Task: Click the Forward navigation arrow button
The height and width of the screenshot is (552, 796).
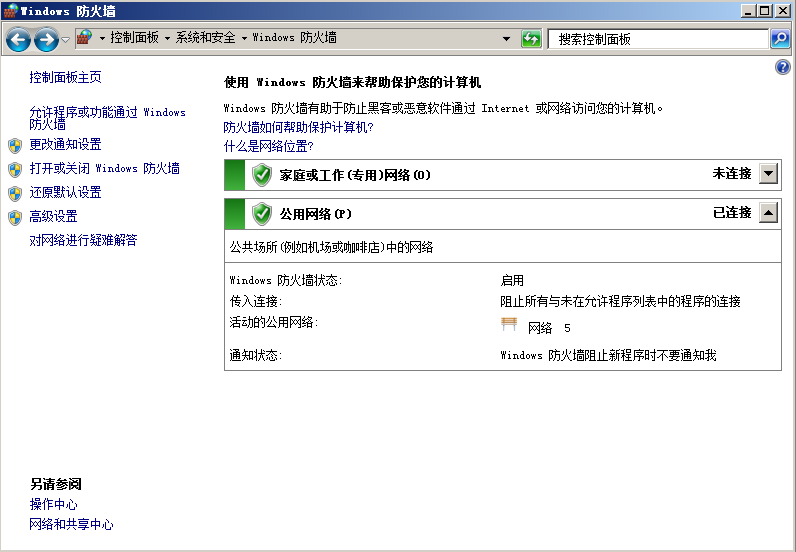Action: [46, 39]
